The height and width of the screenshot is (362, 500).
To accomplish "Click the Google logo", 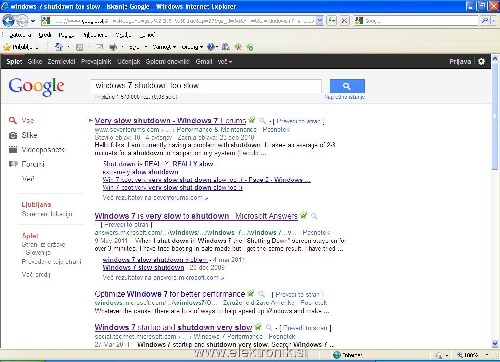I will pos(36,86).
